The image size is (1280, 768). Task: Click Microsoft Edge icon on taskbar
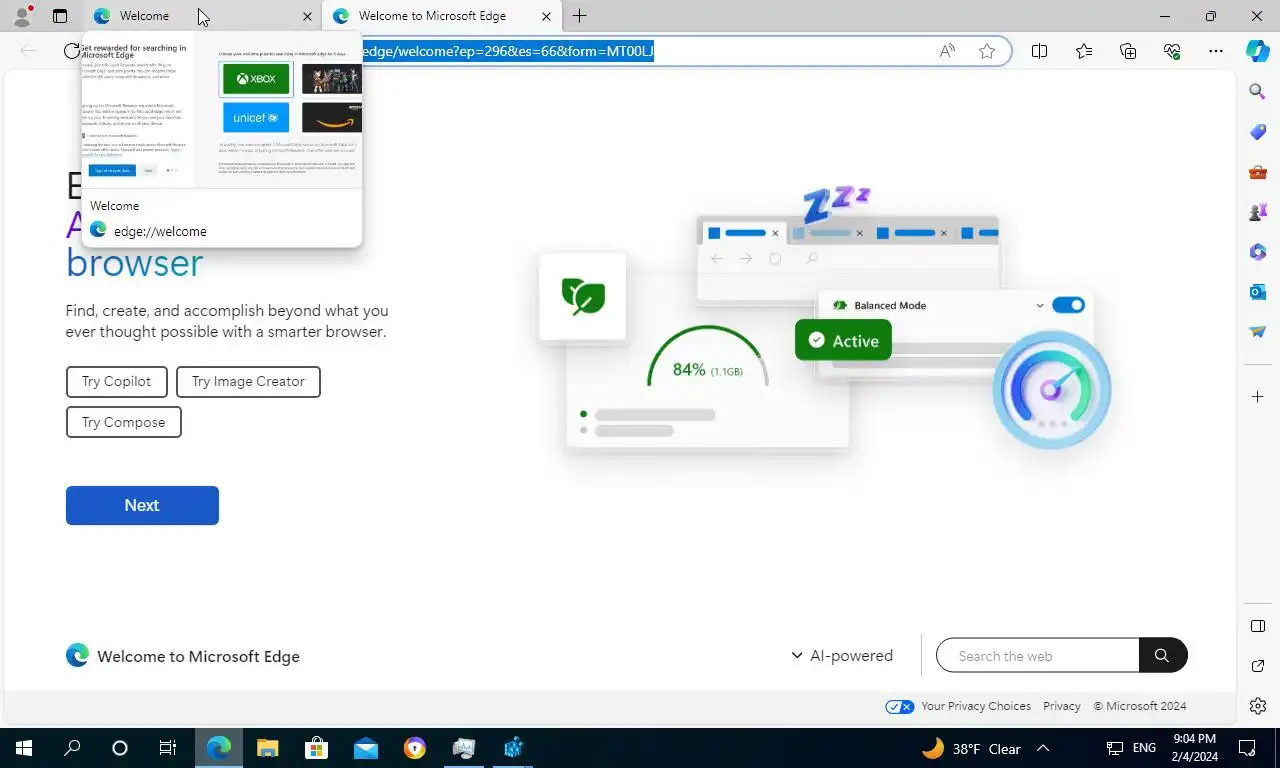(x=218, y=748)
